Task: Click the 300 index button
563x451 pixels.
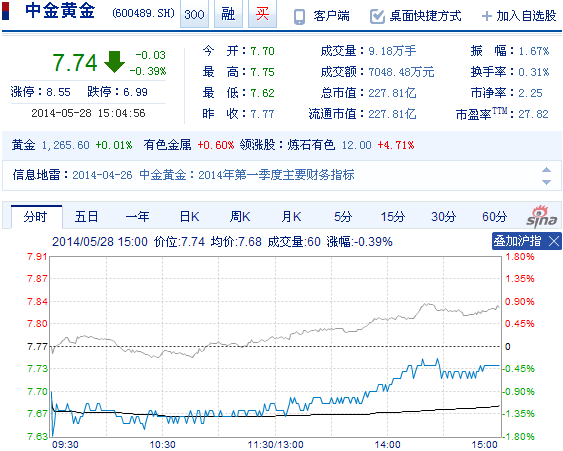Action: coord(194,14)
